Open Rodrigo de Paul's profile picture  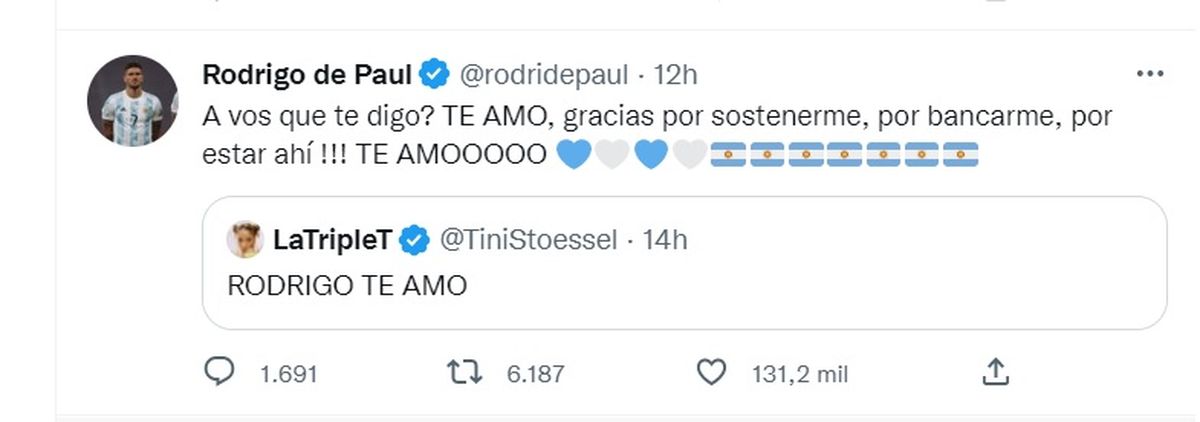[x=132, y=101]
